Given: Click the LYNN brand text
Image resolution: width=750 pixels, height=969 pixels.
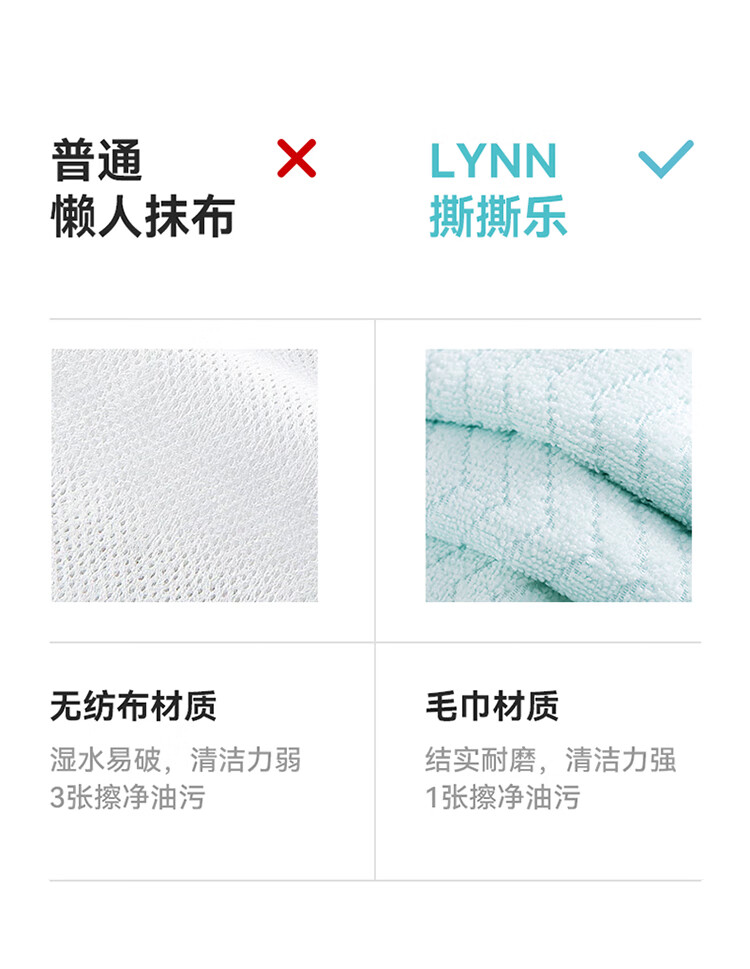Looking at the screenshot, I should click(493, 161).
